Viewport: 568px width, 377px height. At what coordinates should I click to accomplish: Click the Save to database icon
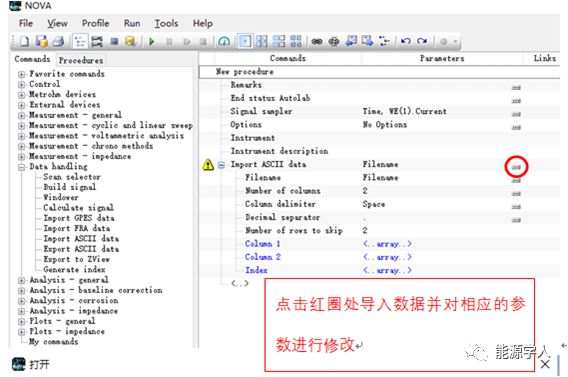pyautogui.click(x=41, y=41)
